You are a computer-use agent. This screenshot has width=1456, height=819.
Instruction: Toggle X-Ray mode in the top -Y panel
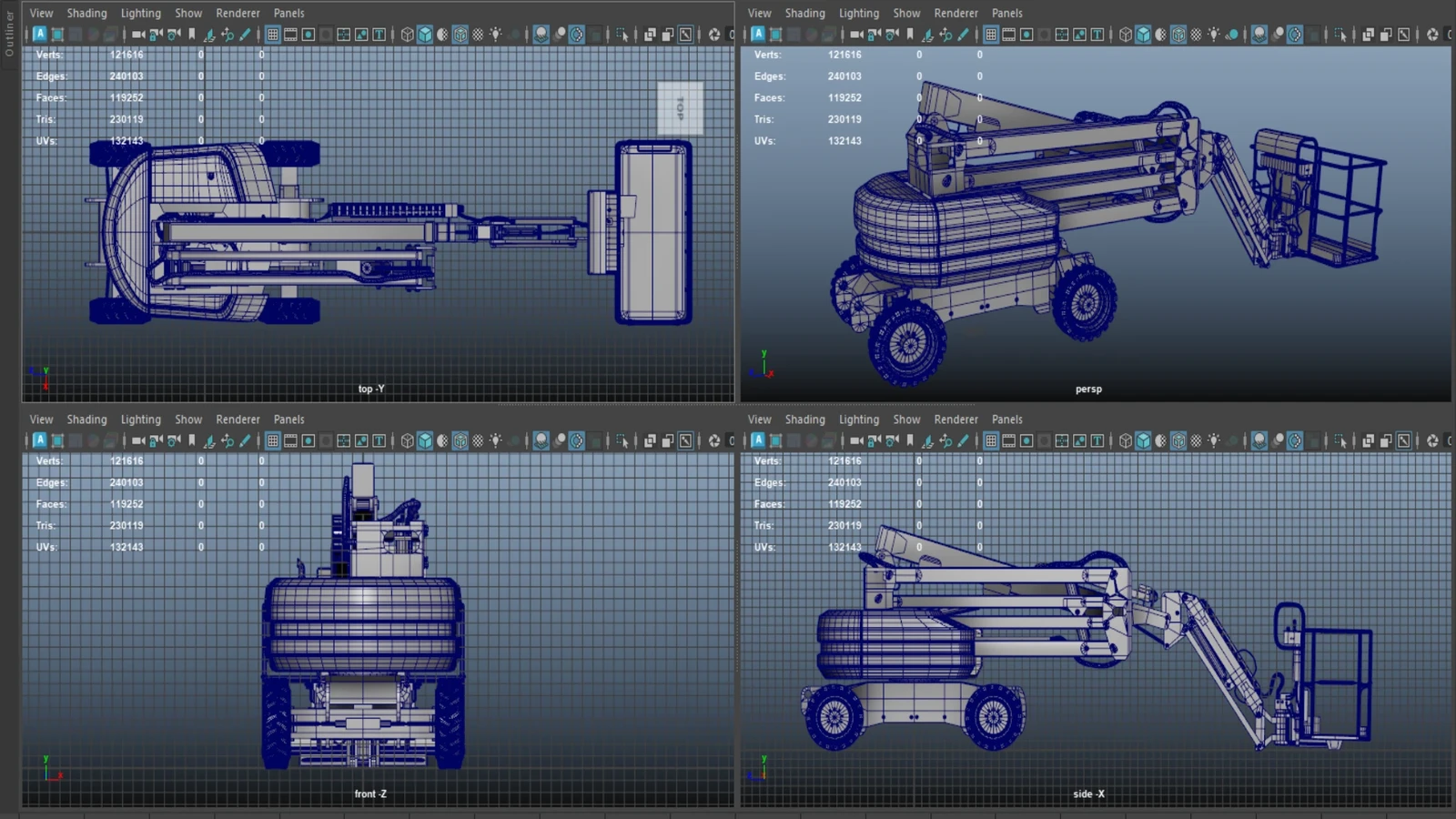pos(650,35)
